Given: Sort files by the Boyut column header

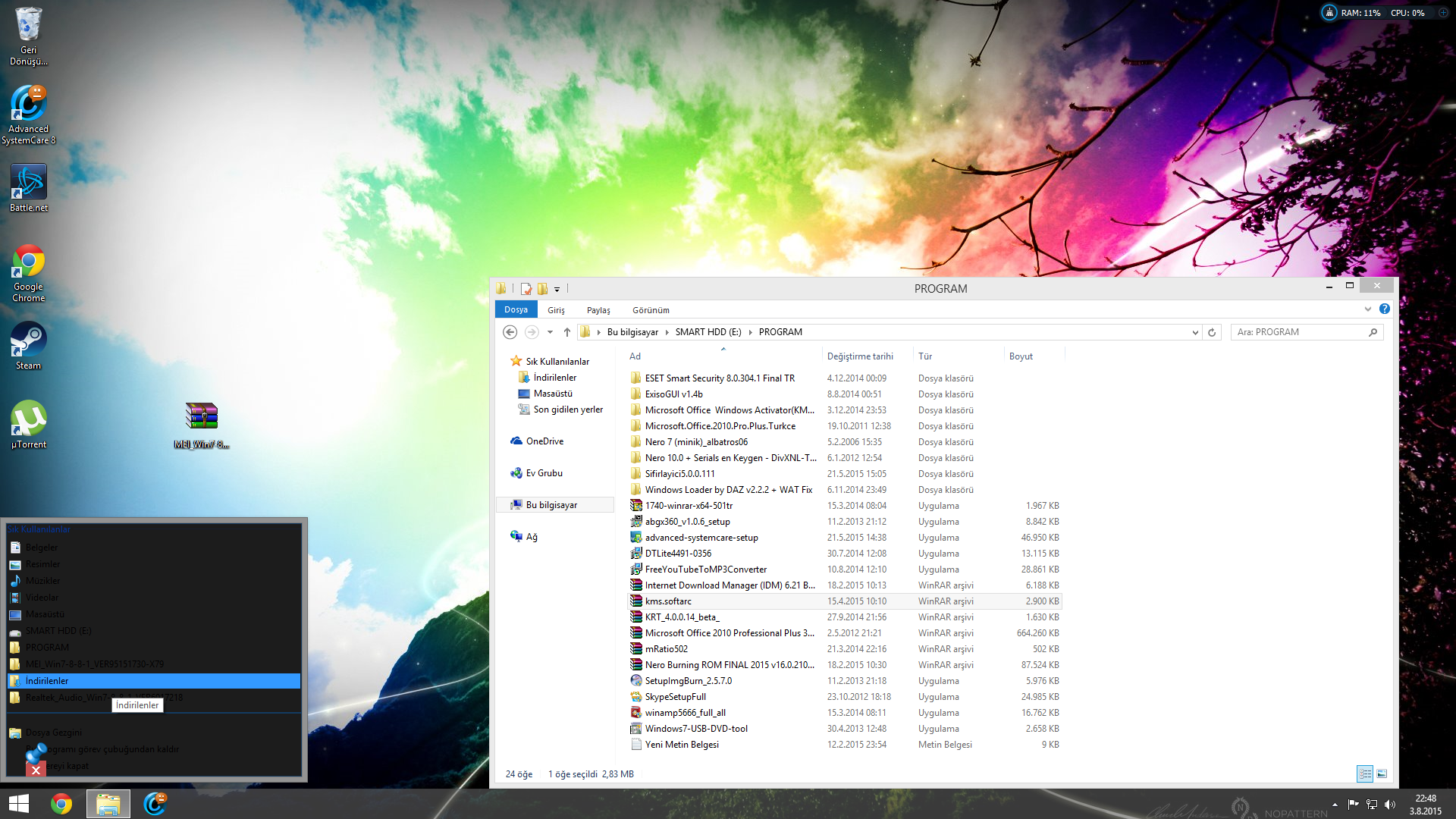Looking at the screenshot, I should (1021, 356).
